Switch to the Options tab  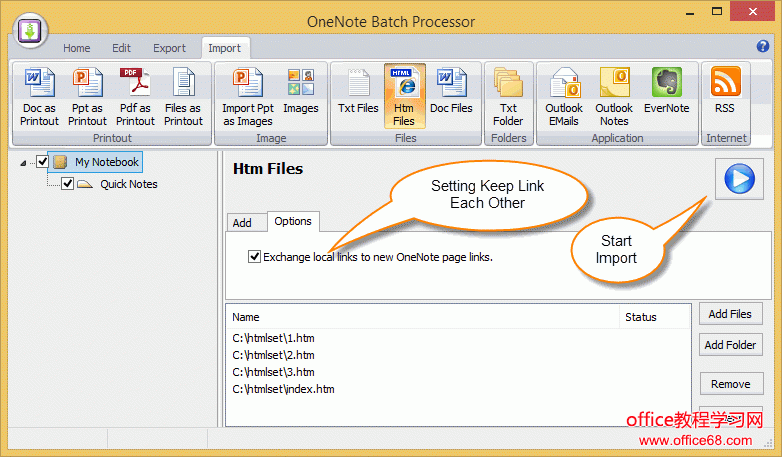coord(293,221)
